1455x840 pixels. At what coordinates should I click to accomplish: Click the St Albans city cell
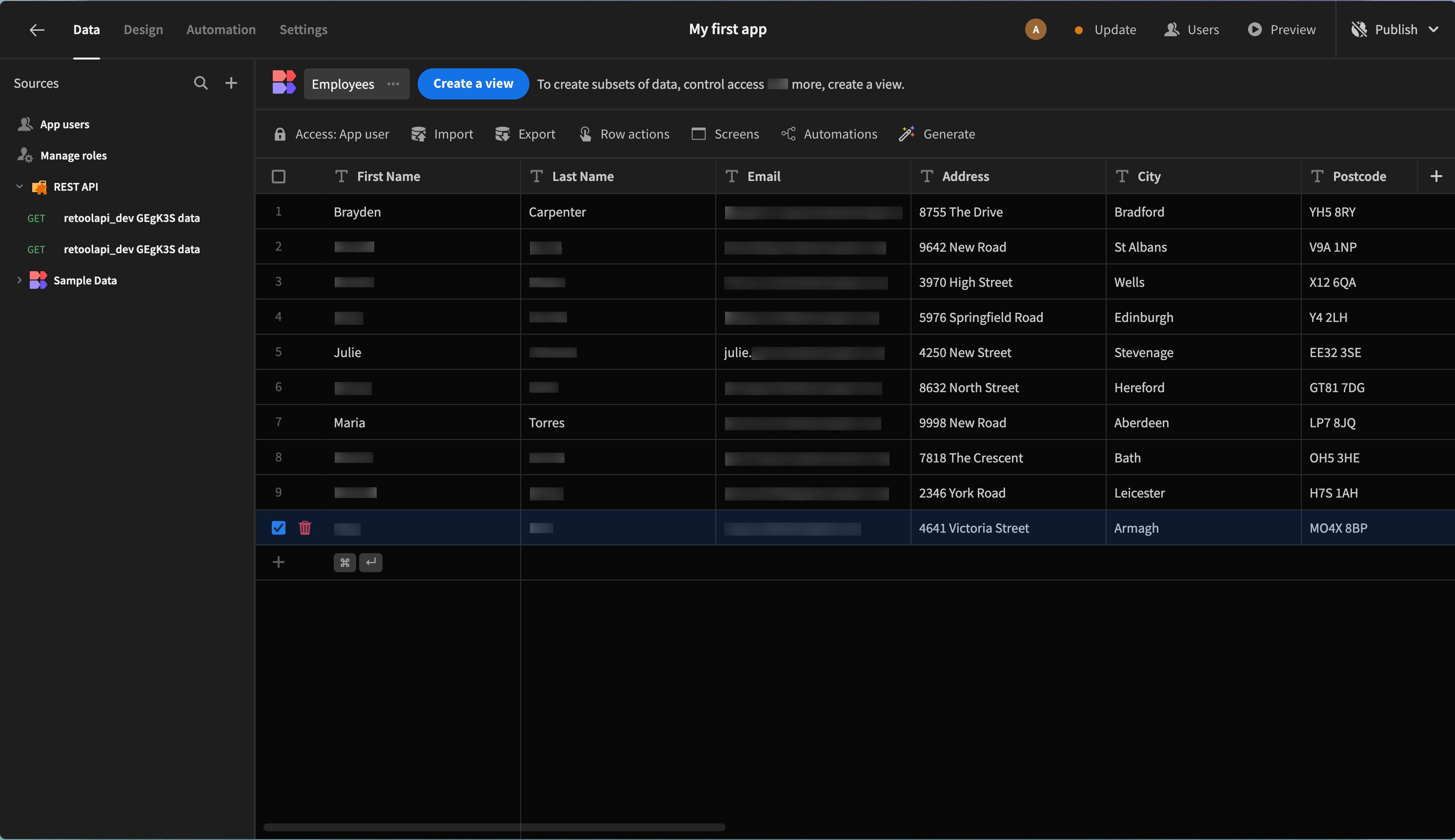[x=1203, y=247]
